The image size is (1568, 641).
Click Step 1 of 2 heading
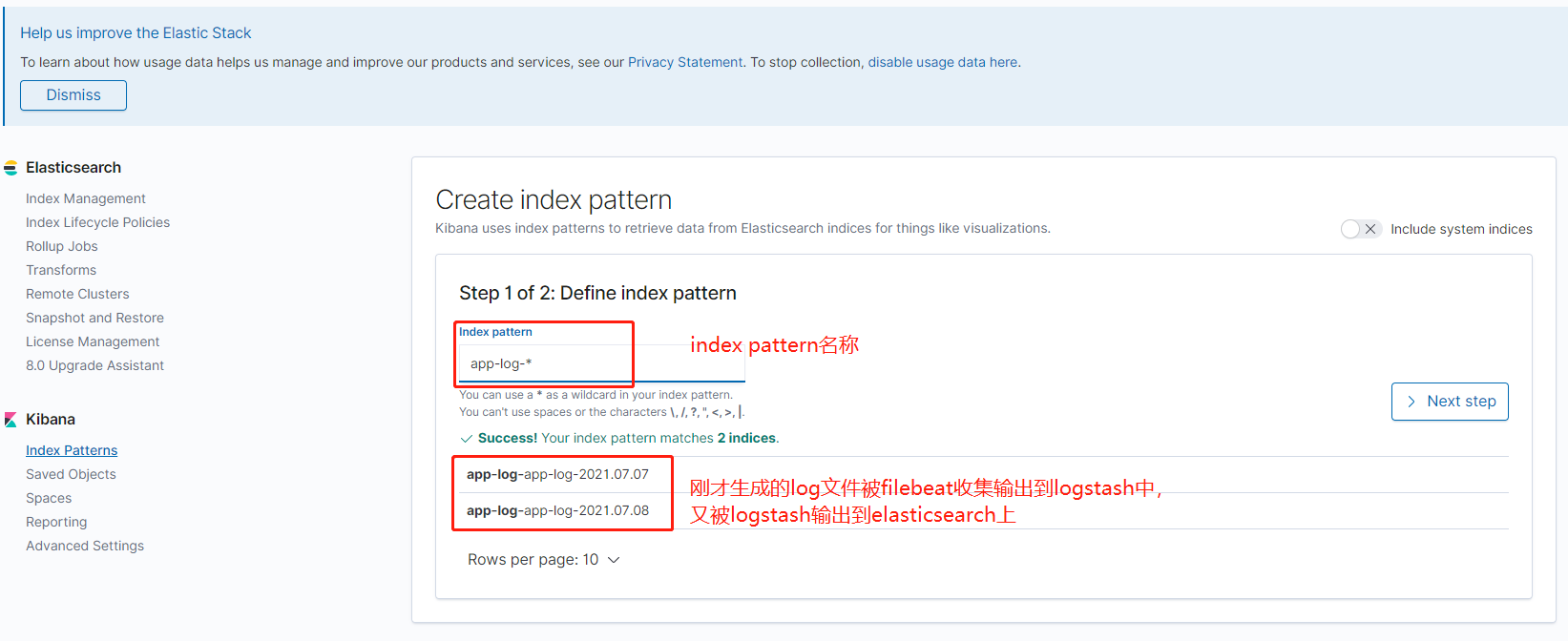597,294
